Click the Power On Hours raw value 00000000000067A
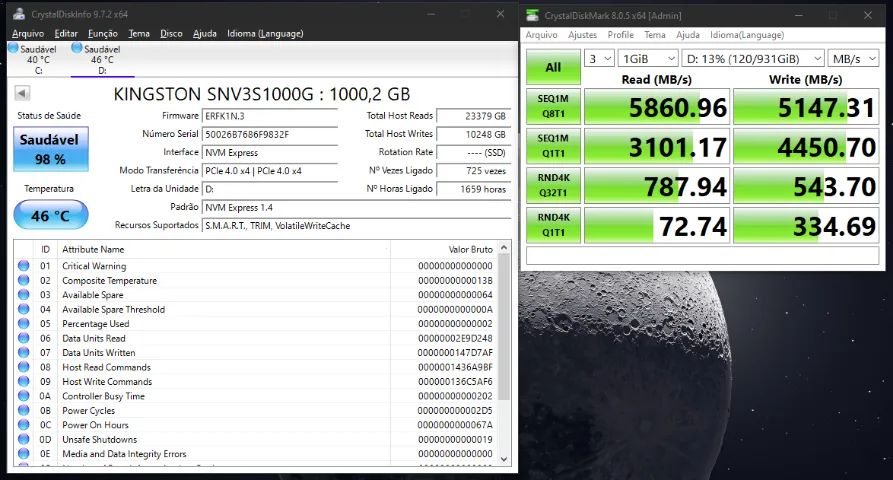This screenshot has height=480, width=893. [455, 425]
